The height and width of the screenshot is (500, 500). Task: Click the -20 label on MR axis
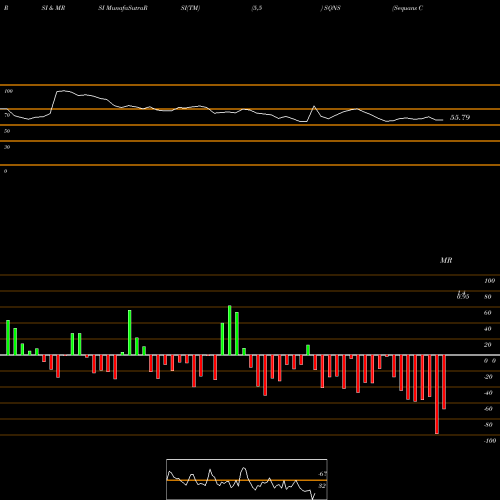[x=488, y=377]
